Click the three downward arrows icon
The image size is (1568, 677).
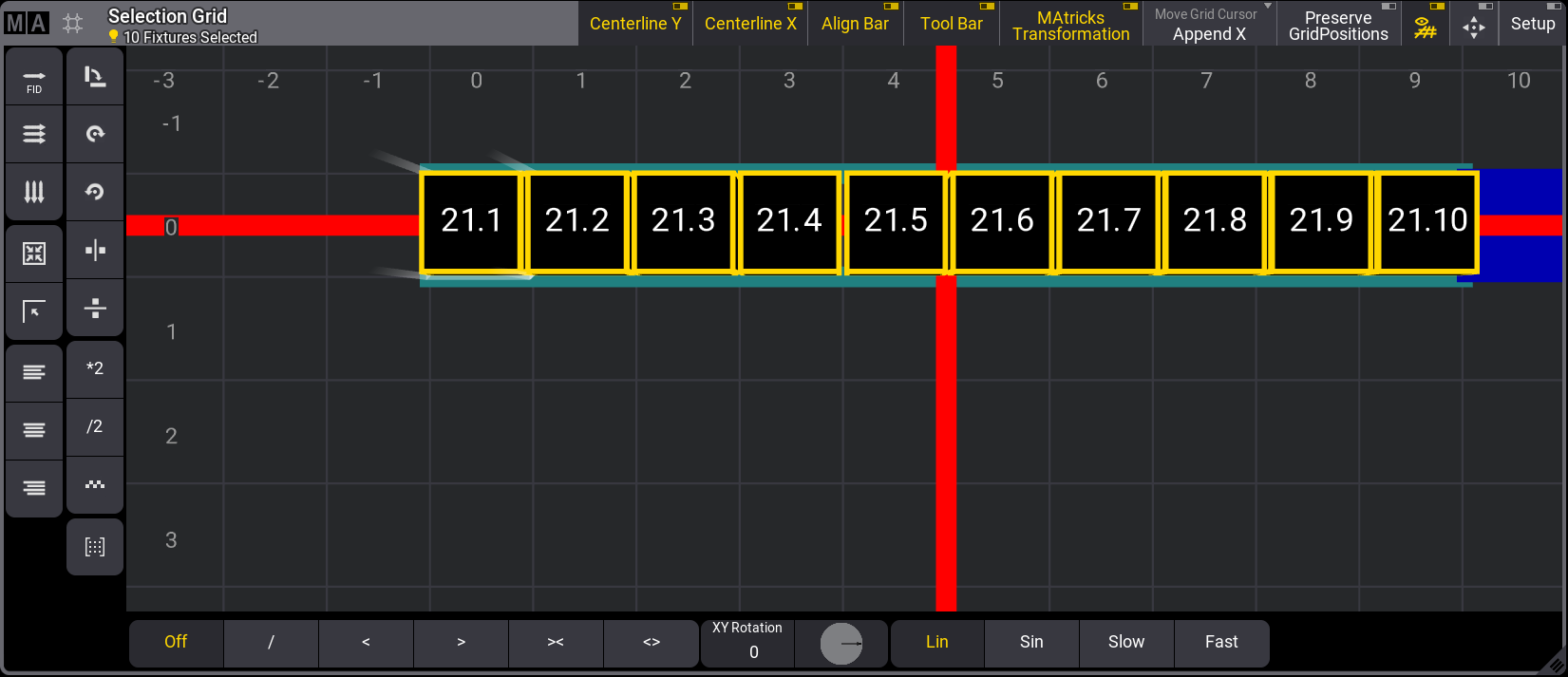[34, 192]
